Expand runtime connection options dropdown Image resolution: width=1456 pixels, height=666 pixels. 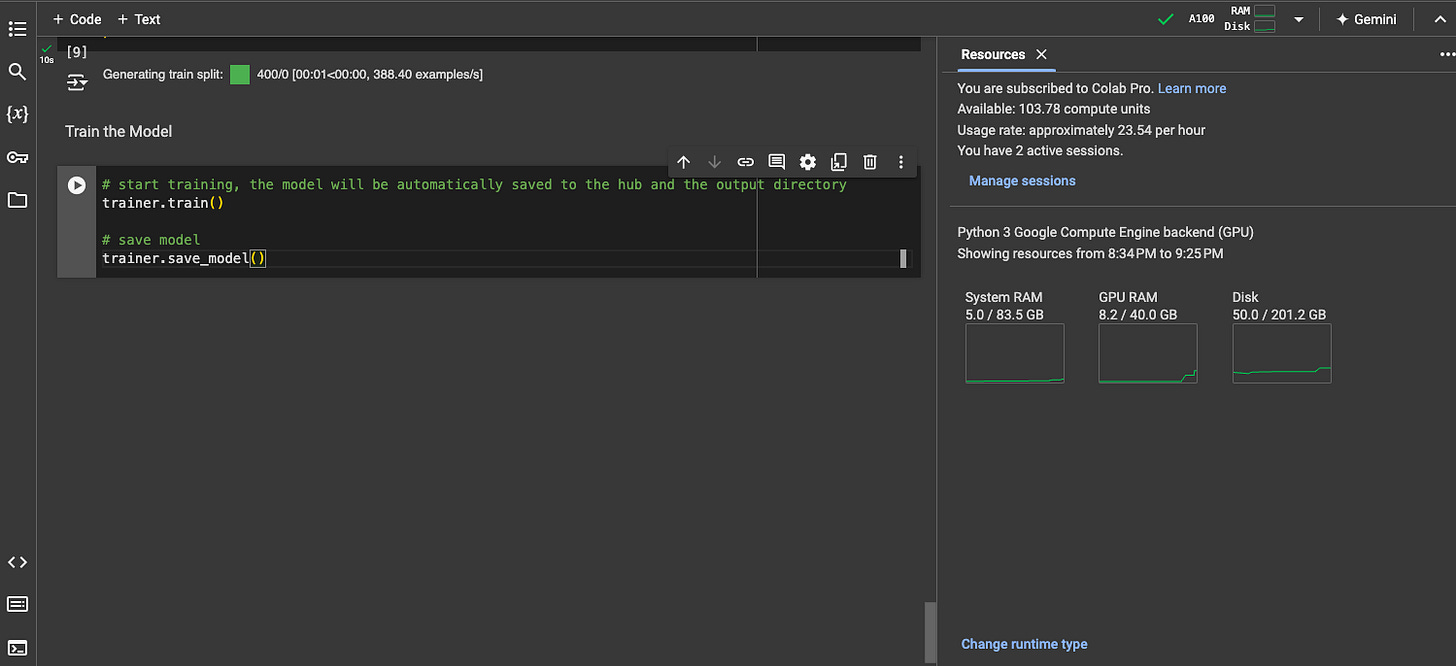1299,19
